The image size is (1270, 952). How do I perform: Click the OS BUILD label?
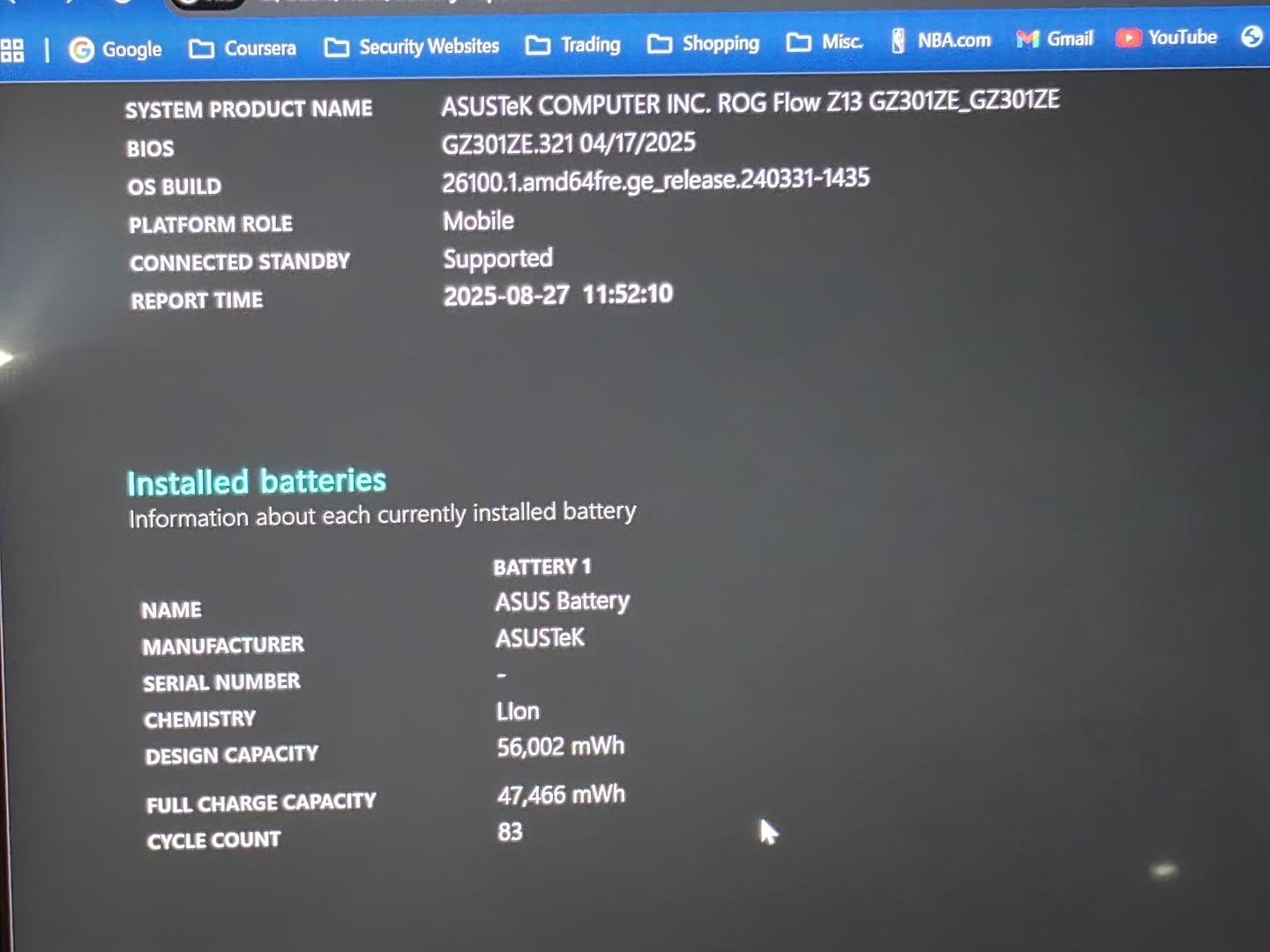pyautogui.click(x=175, y=187)
